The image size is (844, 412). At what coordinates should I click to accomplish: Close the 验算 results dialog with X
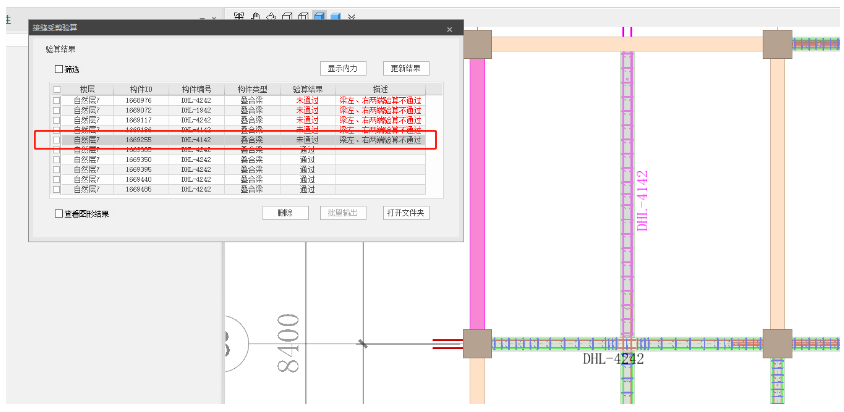449,30
